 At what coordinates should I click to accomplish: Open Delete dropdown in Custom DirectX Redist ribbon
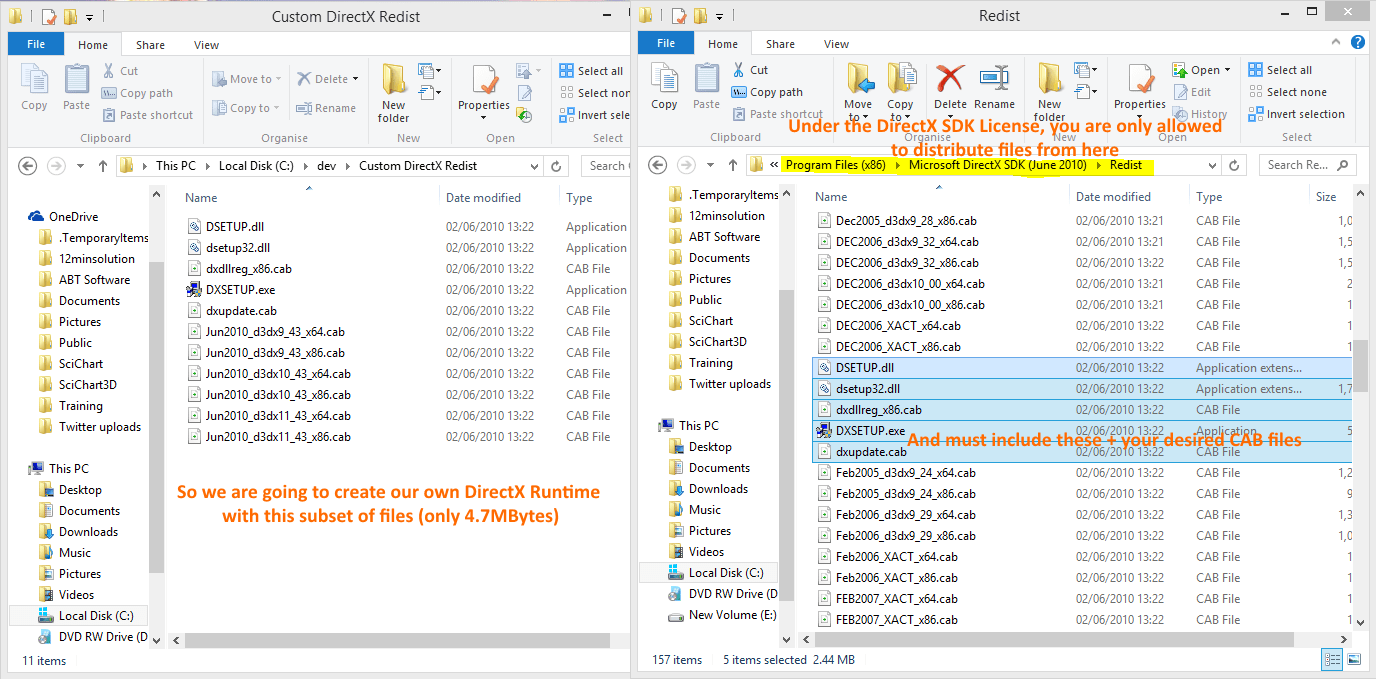[x=354, y=79]
